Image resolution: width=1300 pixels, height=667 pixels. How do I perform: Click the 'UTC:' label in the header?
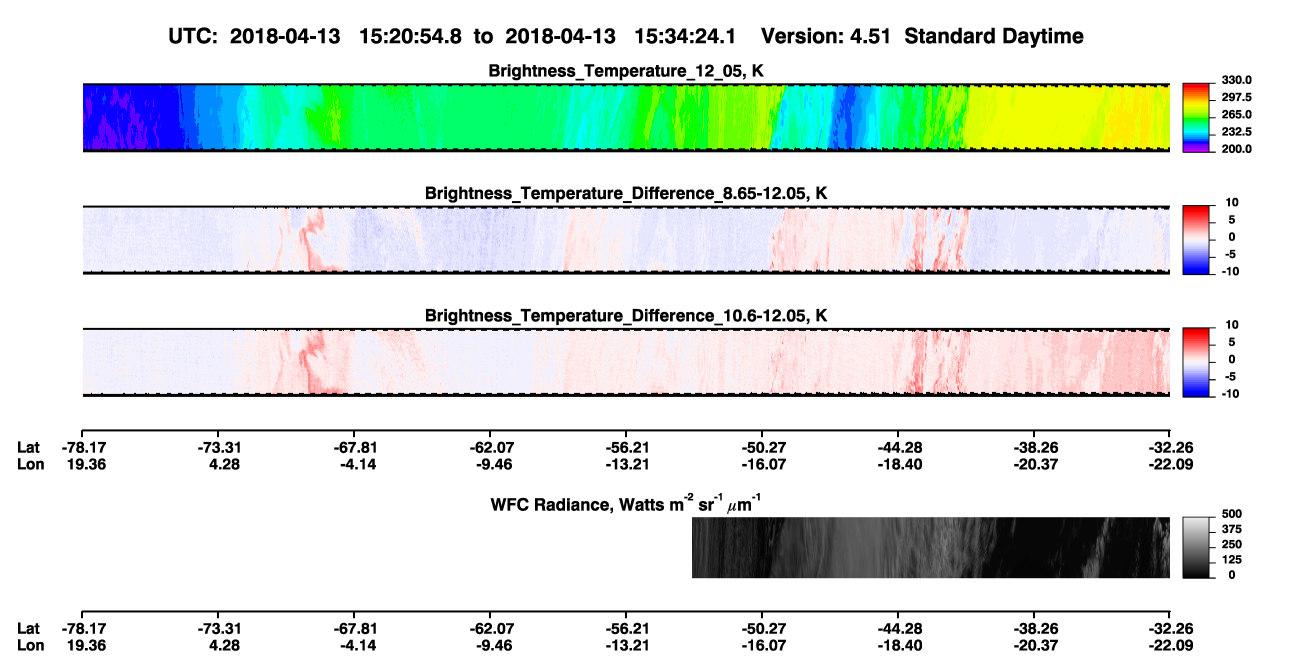[x=192, y=36]
